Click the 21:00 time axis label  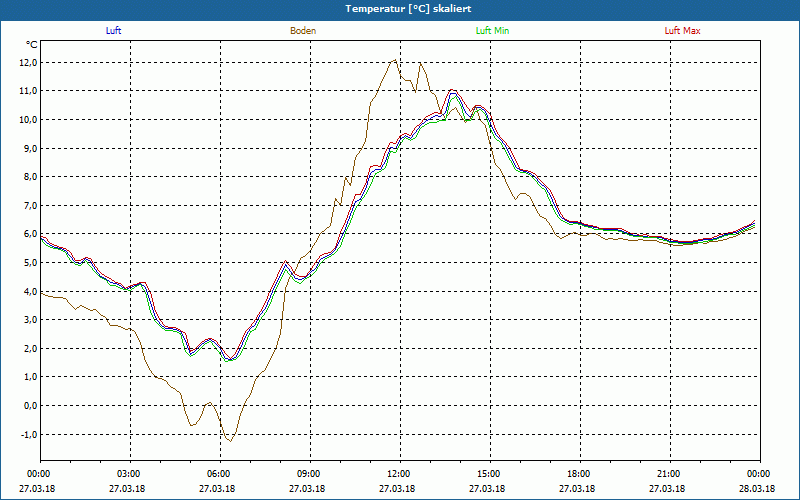[670, 474]
